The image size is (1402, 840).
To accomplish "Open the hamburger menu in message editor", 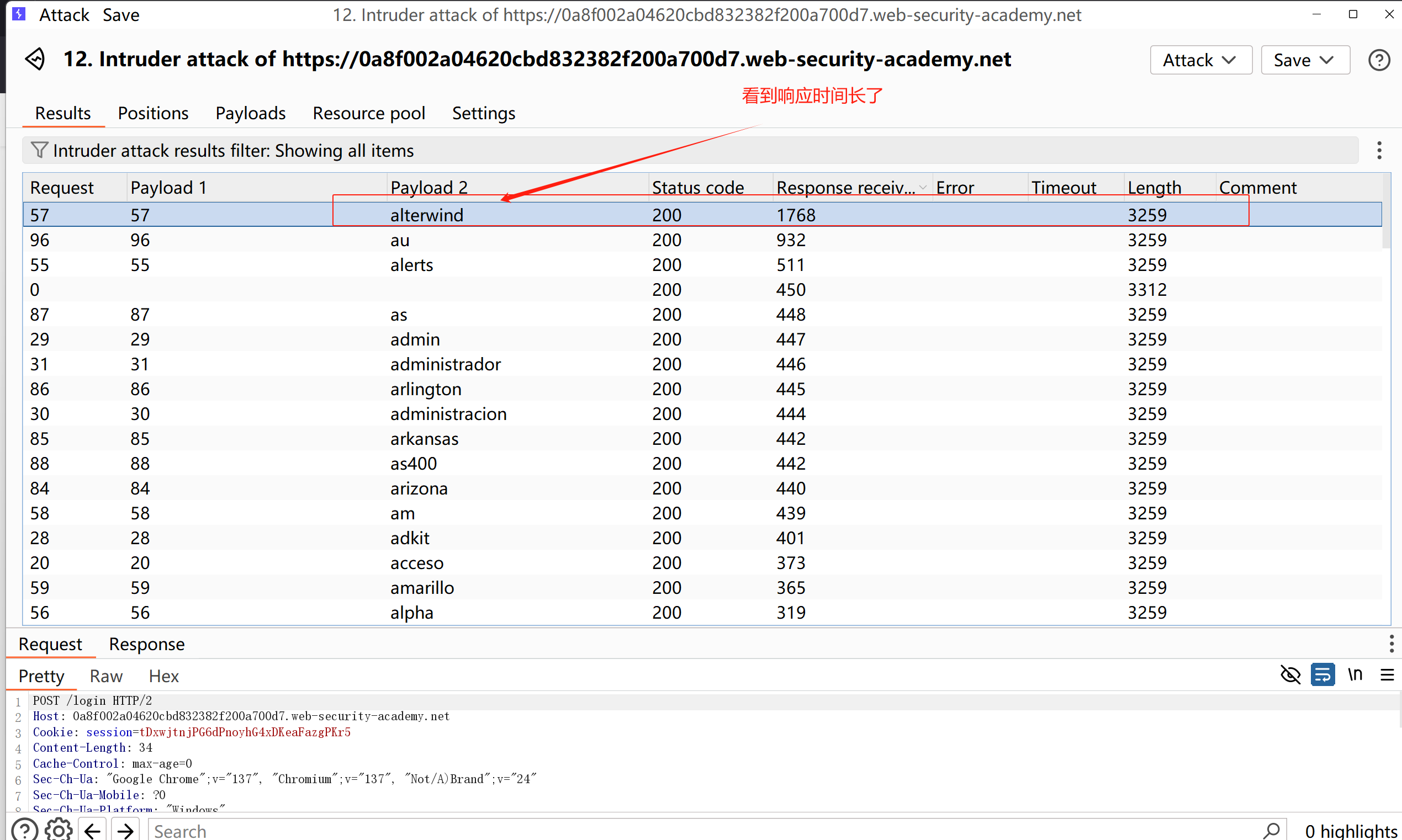I will pyautogui.click(x=1387, y=675).
